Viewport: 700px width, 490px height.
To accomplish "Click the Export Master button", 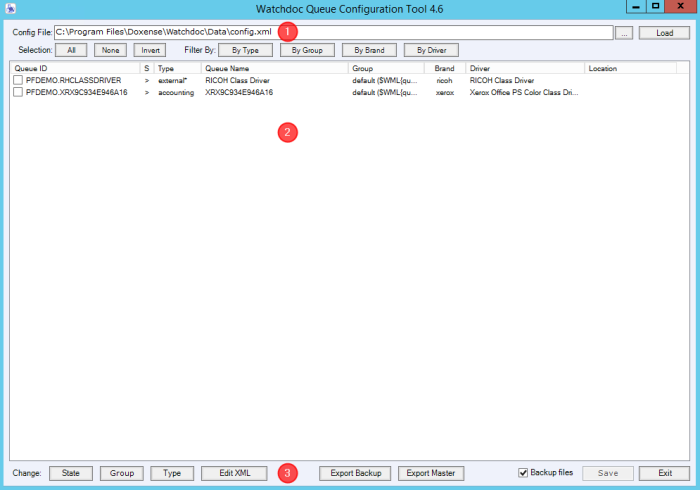I will click(431, 473).
